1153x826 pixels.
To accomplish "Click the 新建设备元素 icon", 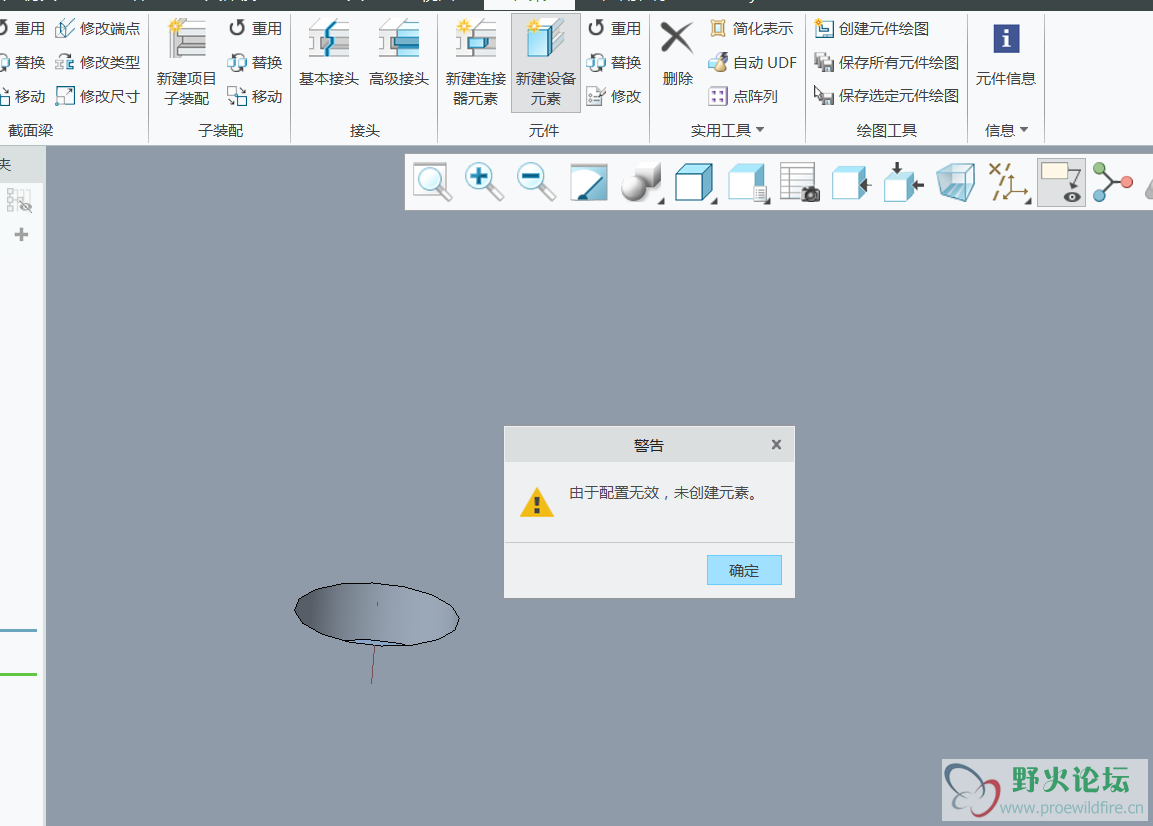I will 546,39.
